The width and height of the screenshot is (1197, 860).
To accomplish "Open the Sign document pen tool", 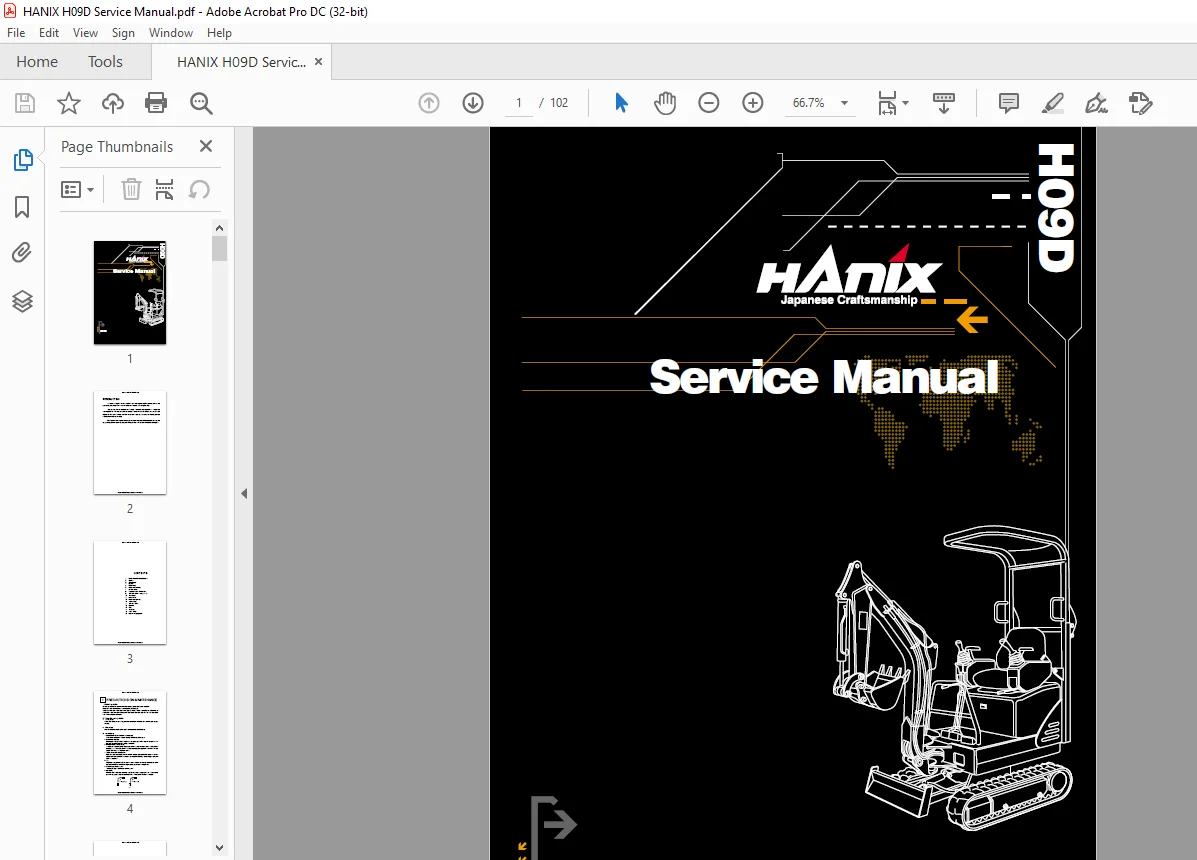I will pyautogui.click(x=1096, y=103).
